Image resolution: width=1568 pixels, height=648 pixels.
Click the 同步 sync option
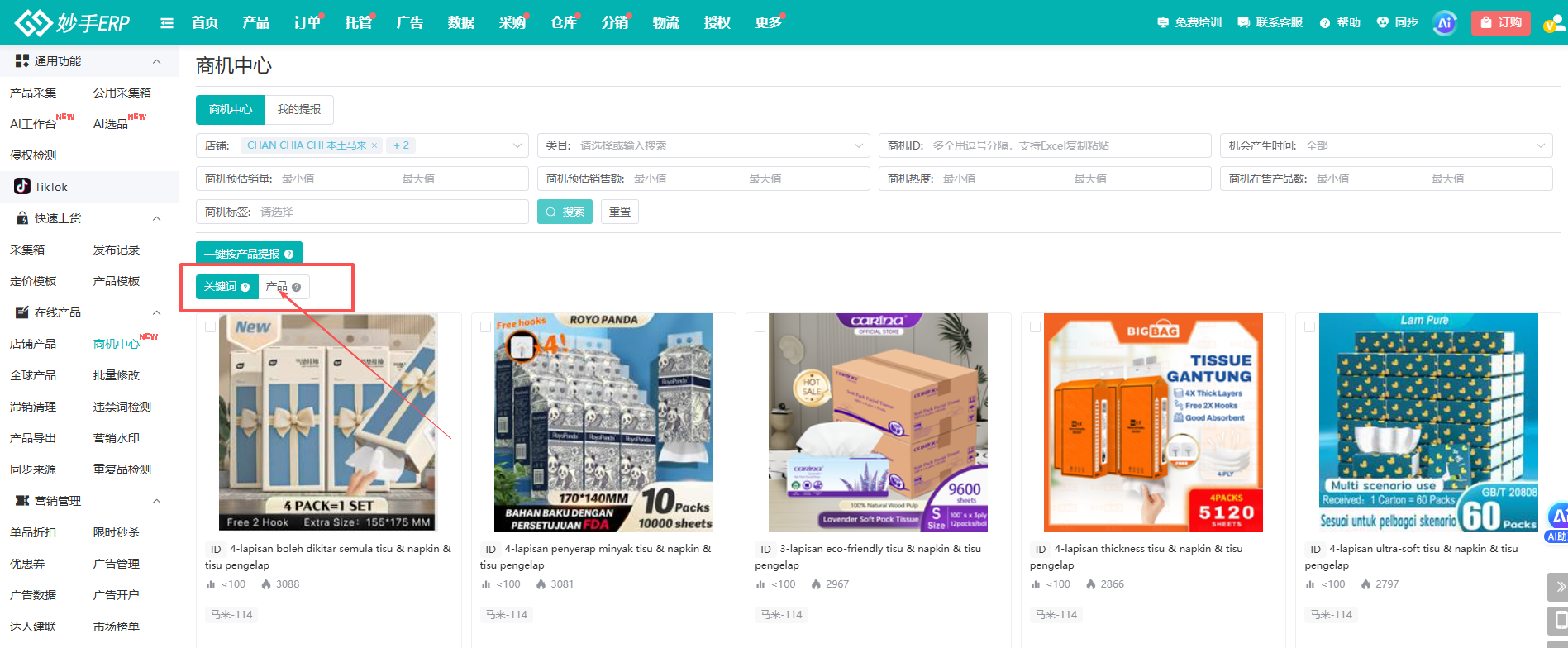pyautogui.click(x=1398, y=22)
